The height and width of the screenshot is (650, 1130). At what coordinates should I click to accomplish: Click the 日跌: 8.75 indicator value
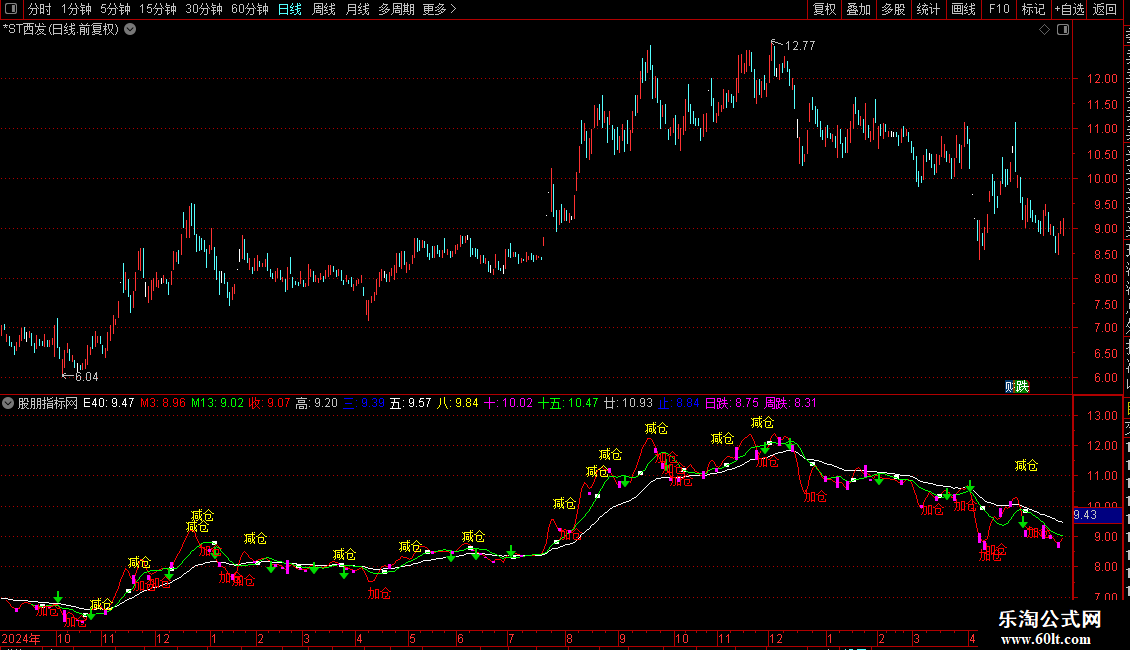731,403
